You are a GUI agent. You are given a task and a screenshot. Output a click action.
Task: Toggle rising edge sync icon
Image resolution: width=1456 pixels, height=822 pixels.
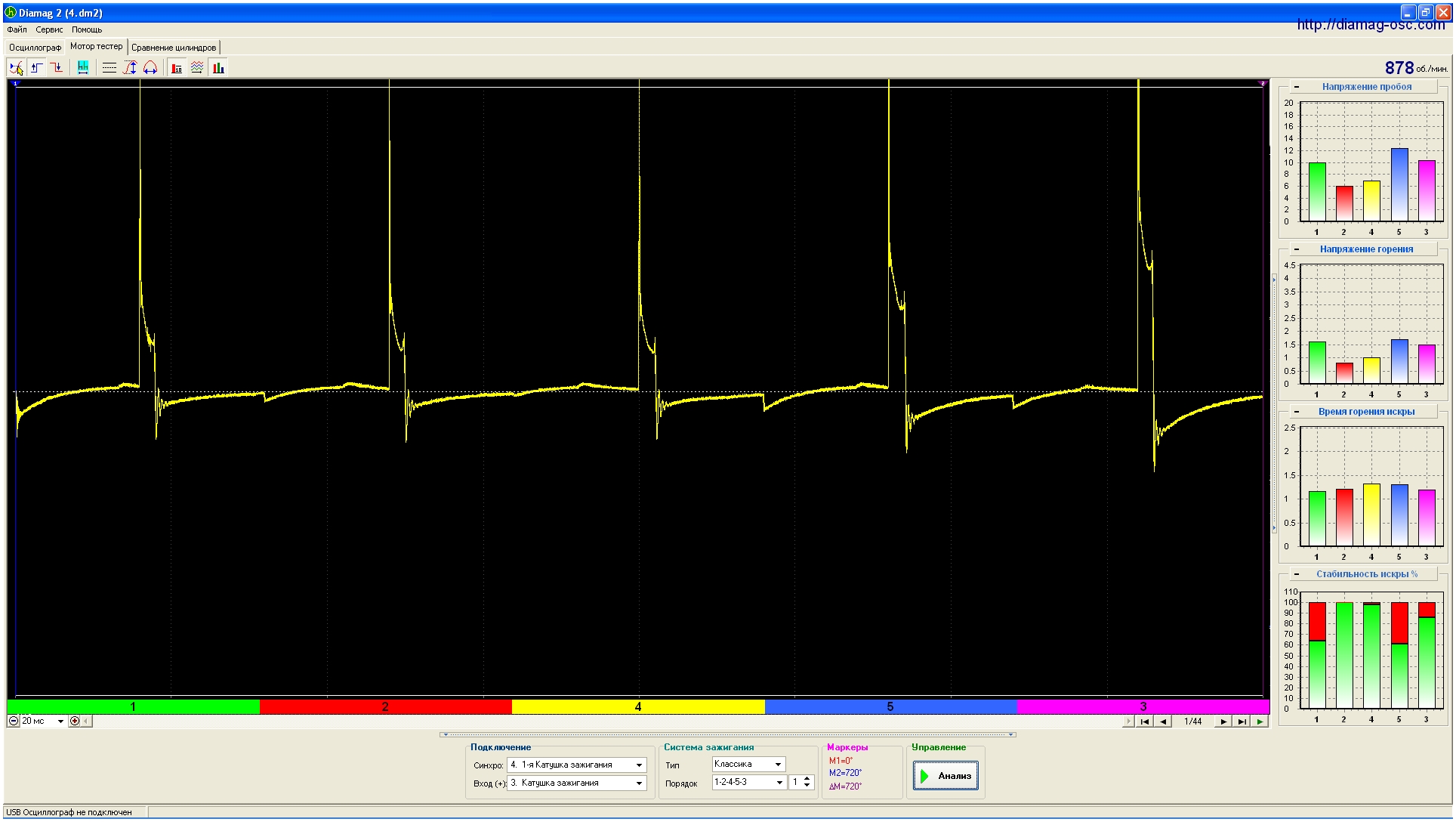tap(36, 68)
